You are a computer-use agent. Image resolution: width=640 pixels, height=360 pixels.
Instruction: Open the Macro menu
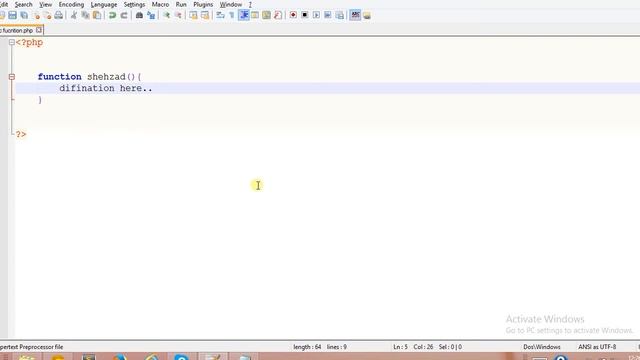click(160, 4)
